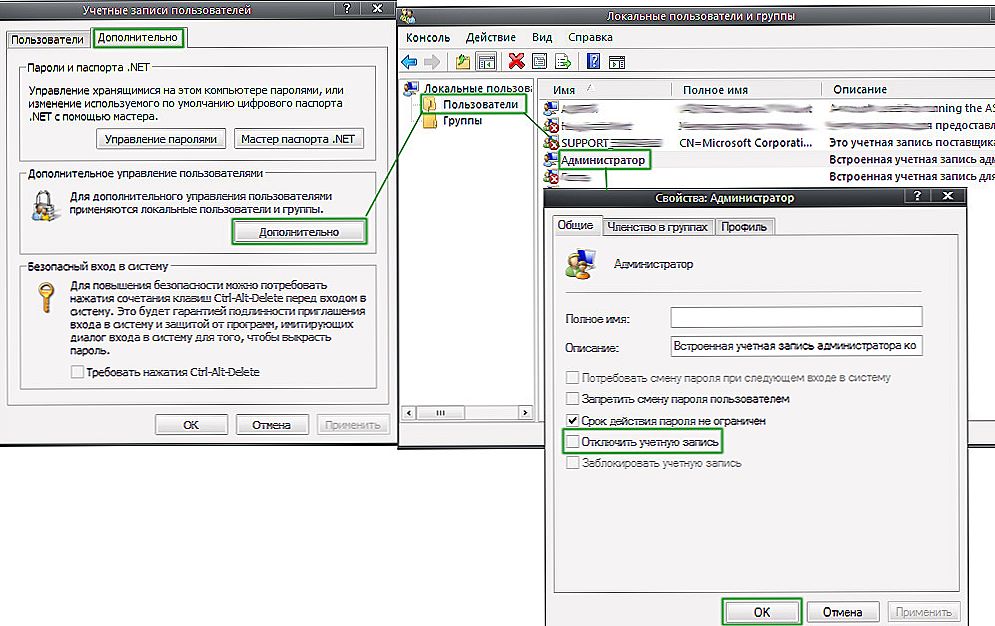Click the Мастер паспорта .NET button

[298, 139]
